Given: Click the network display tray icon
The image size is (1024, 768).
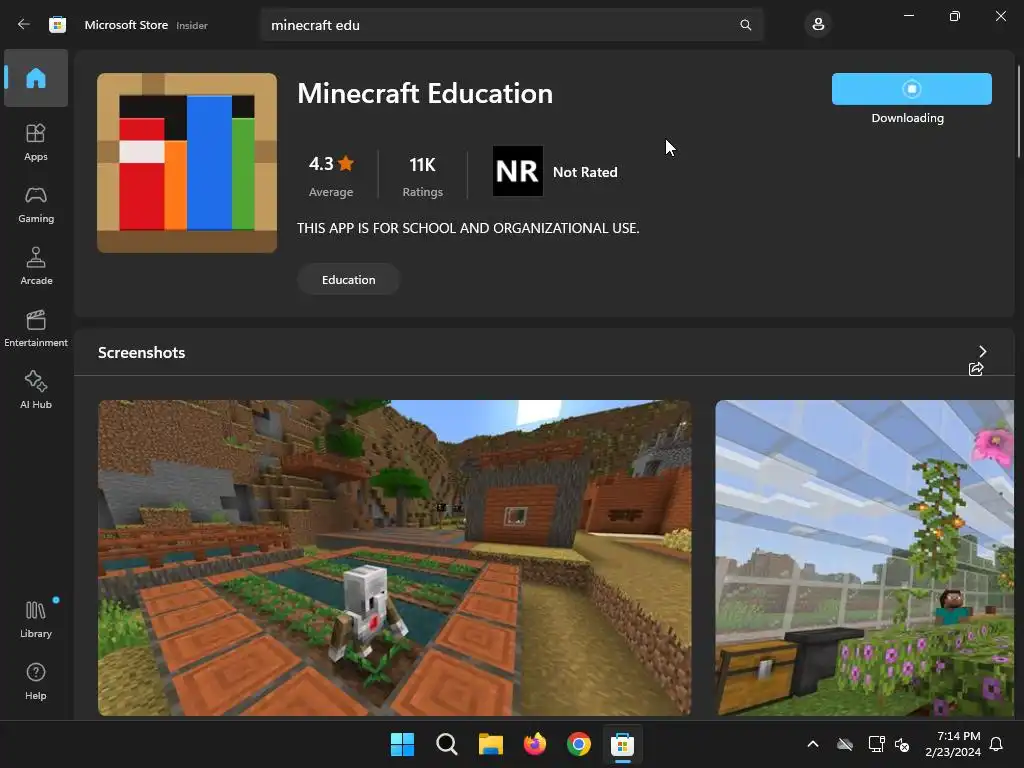Looking at the screenshot, I should pyautogui.click(x=876, y=744).
